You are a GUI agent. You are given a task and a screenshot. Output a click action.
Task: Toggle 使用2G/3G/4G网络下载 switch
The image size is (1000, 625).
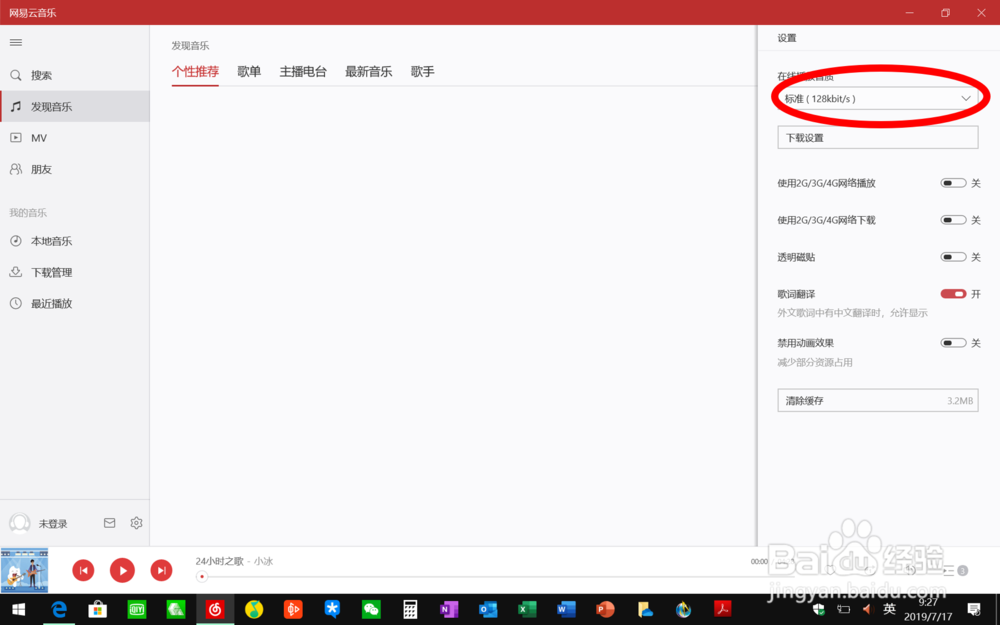click(953, 220)
